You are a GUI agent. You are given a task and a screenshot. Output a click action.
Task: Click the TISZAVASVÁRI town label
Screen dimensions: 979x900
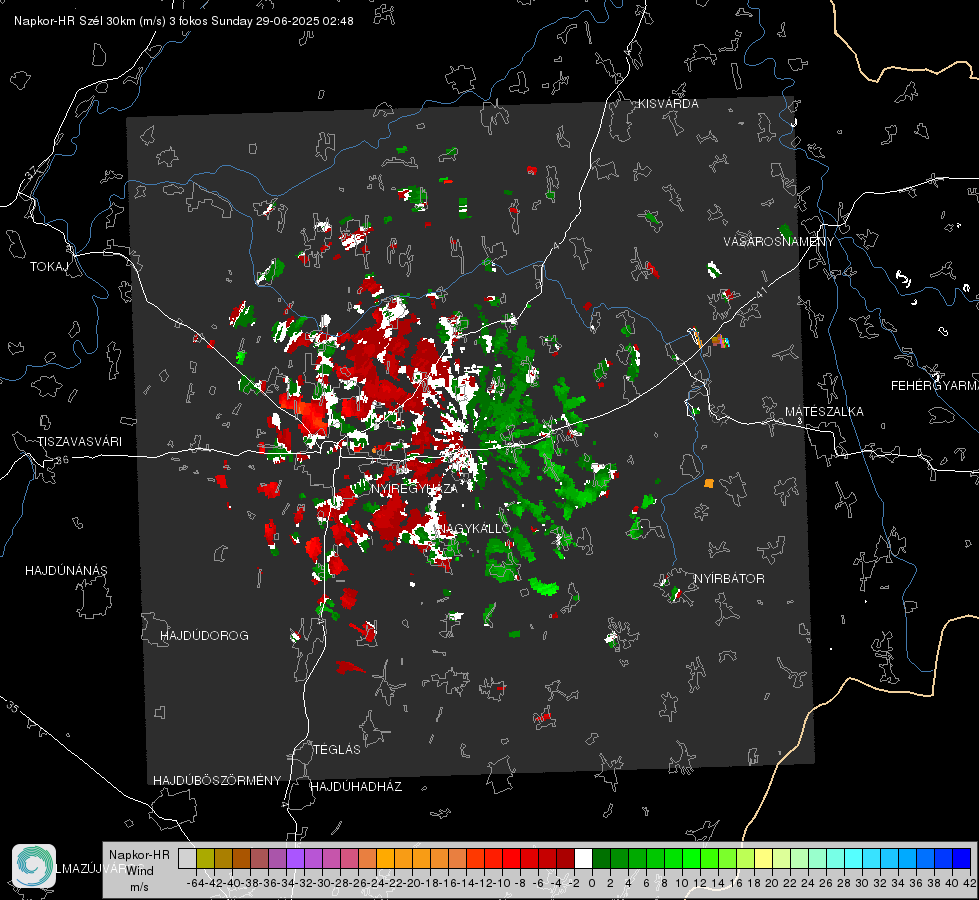pyautogui.click(x=79, y=442)
